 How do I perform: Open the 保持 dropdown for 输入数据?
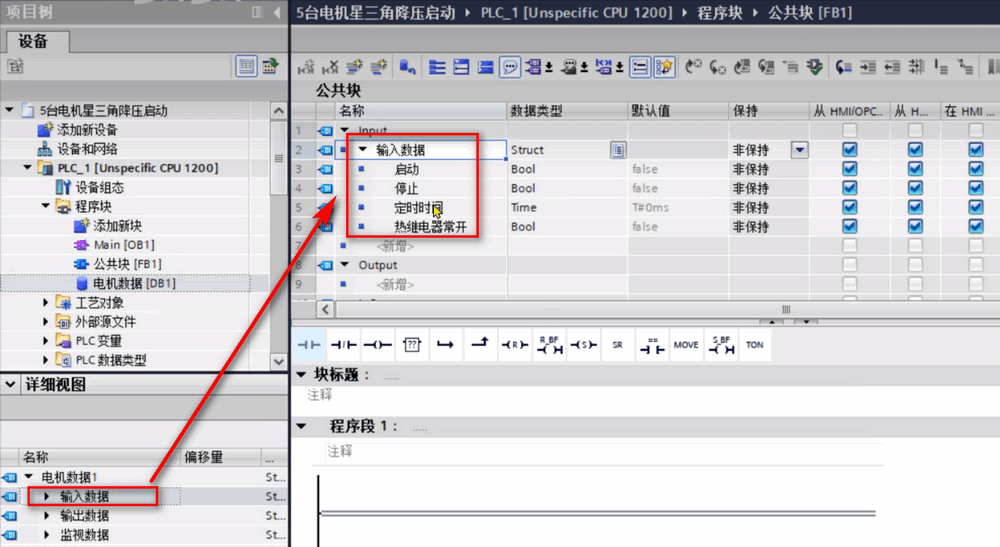click(x=799, y=150)
